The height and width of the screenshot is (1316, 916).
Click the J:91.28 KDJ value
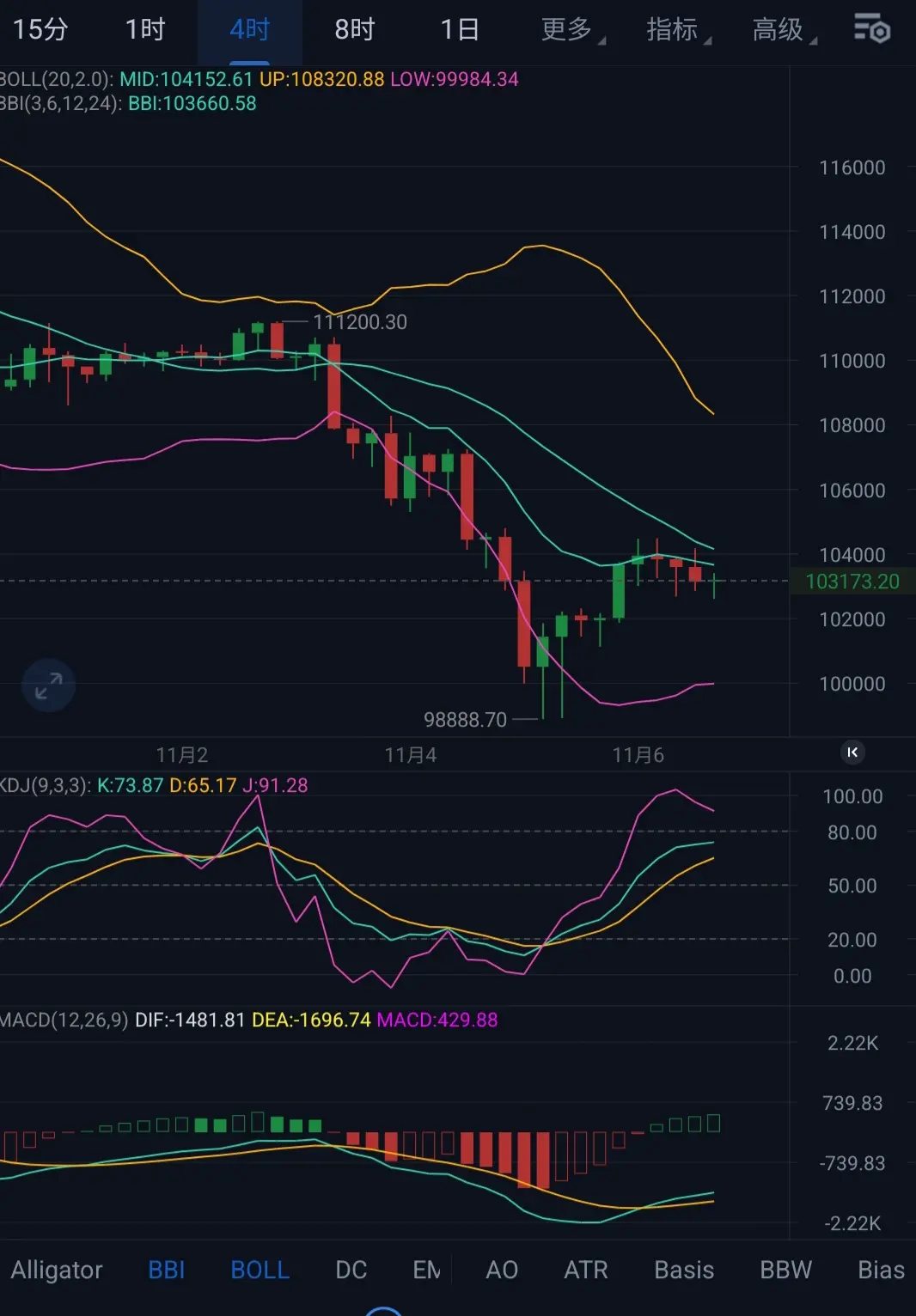click(275, 785)
